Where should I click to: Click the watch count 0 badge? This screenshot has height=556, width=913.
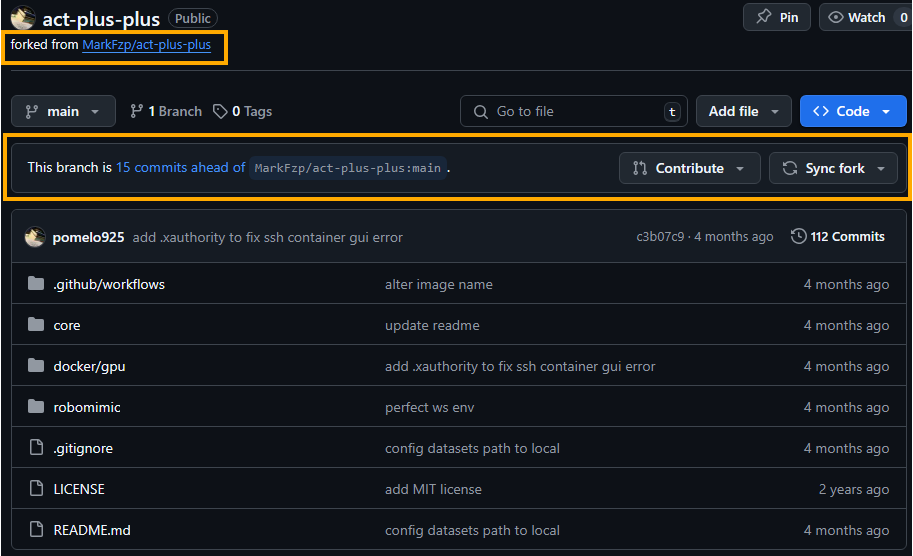(x=903, y=17)
